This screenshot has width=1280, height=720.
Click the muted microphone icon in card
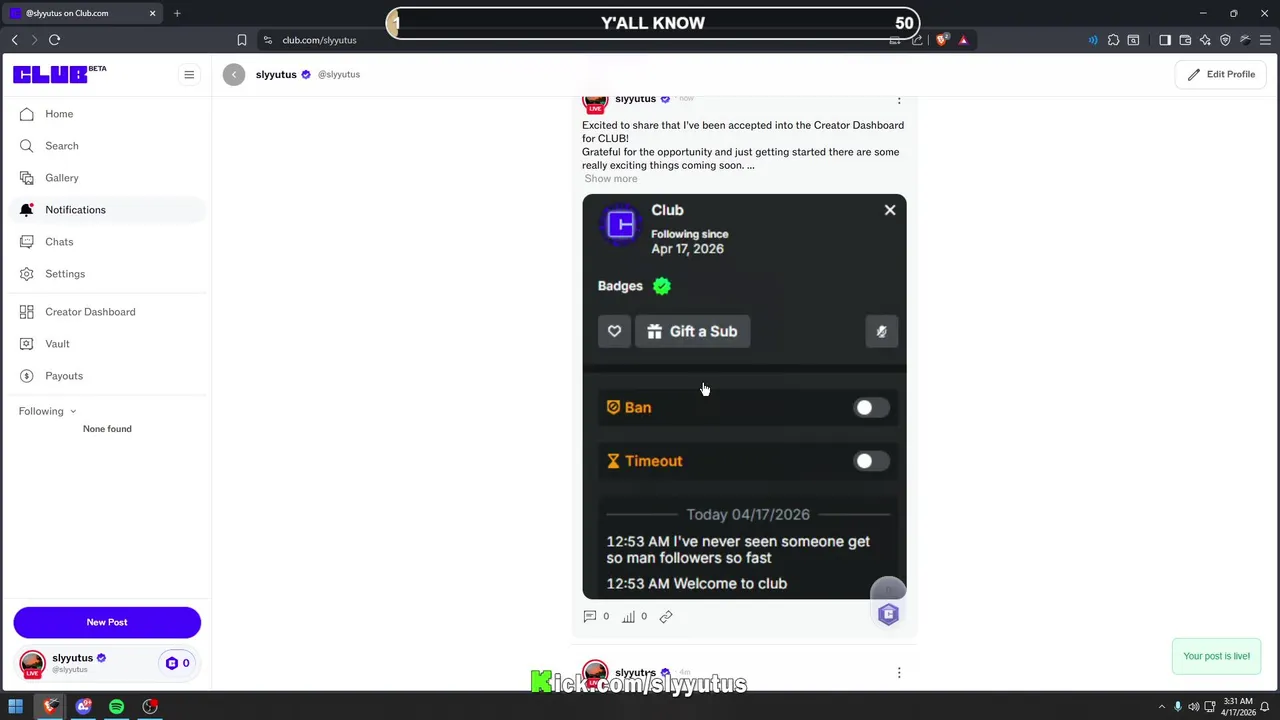(x=881, y=332)
